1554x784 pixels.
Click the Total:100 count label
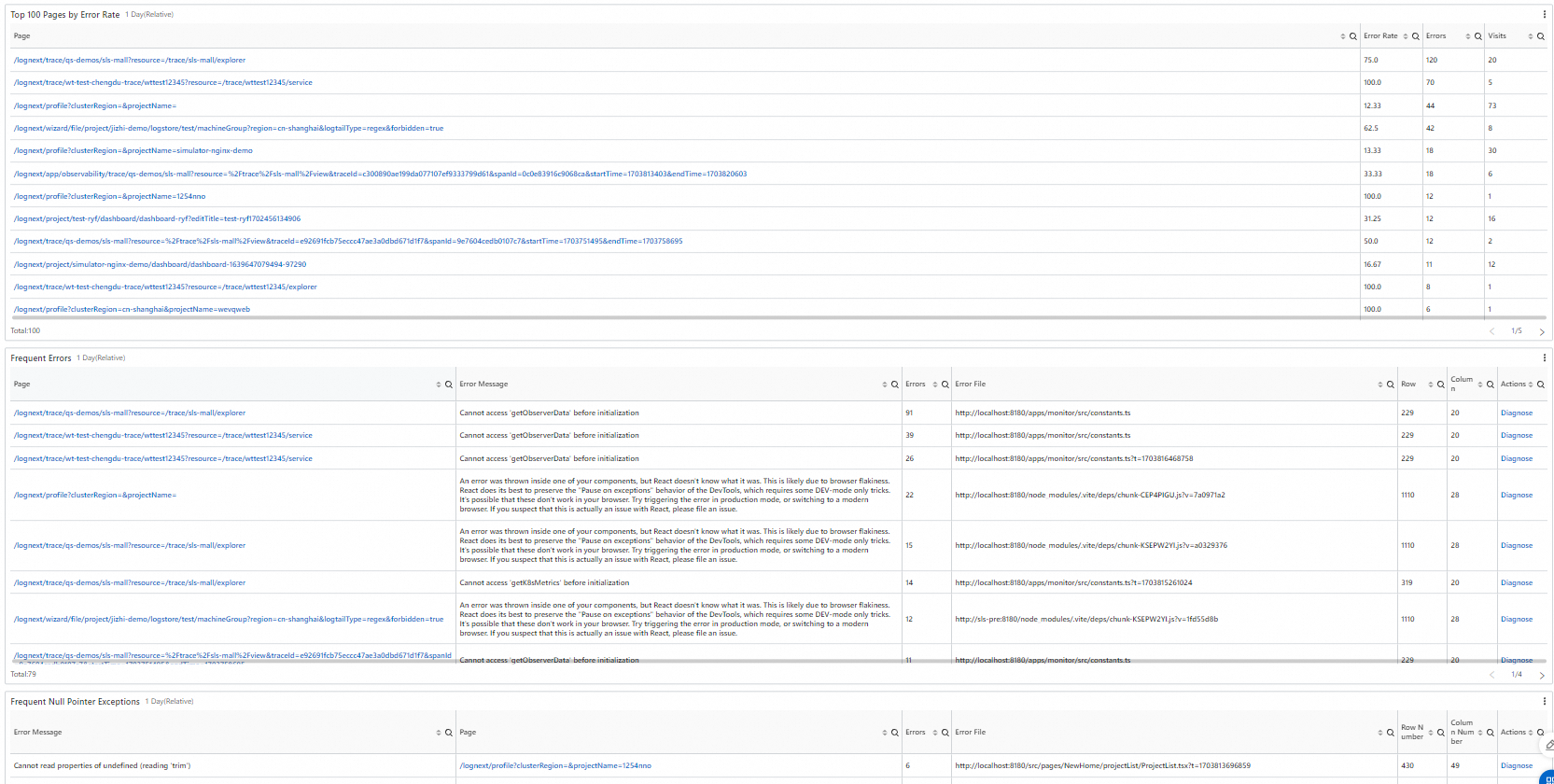(25, 330)
